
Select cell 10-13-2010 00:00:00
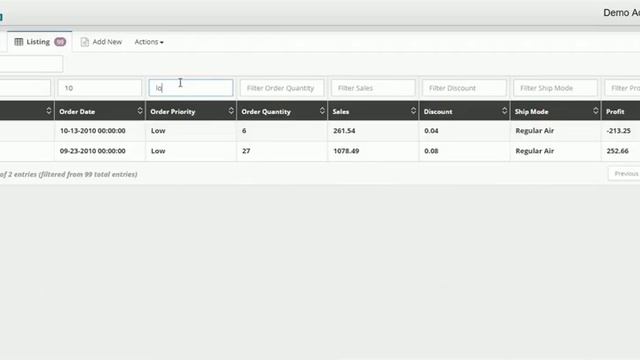tap(93, 131)
